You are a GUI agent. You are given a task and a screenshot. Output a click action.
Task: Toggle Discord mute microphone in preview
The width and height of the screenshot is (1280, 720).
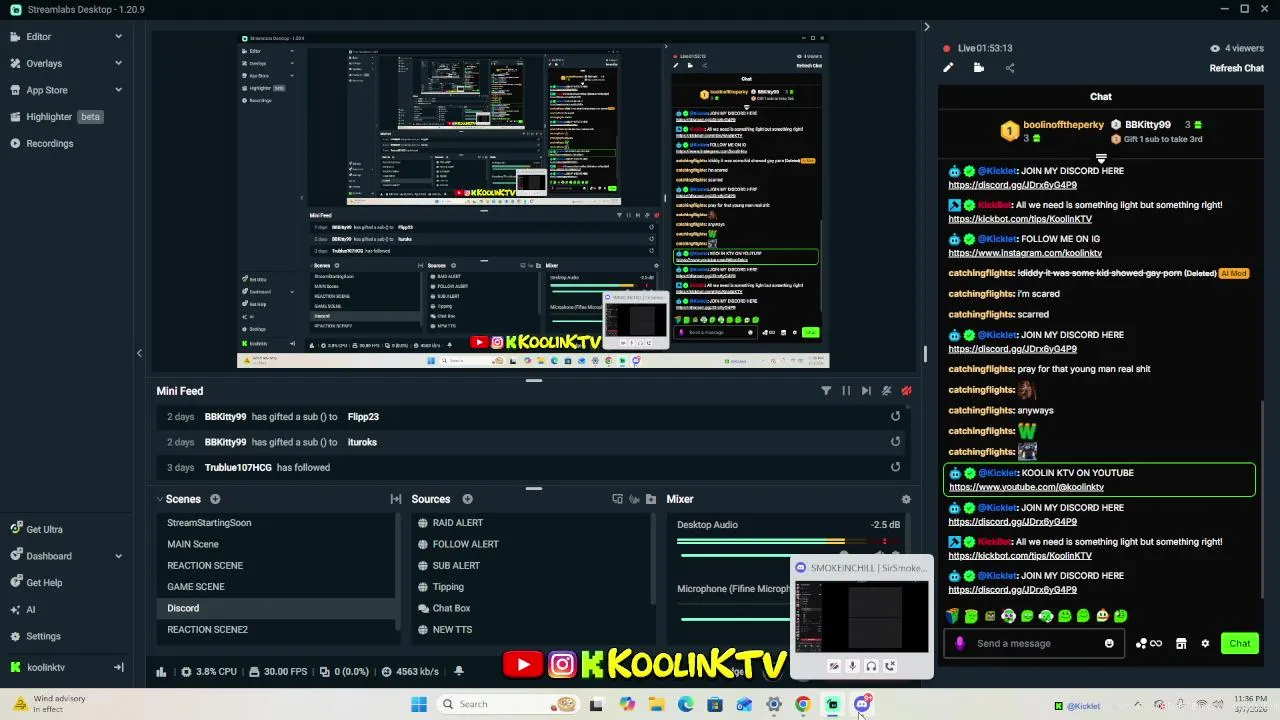[x=852, y=666]
